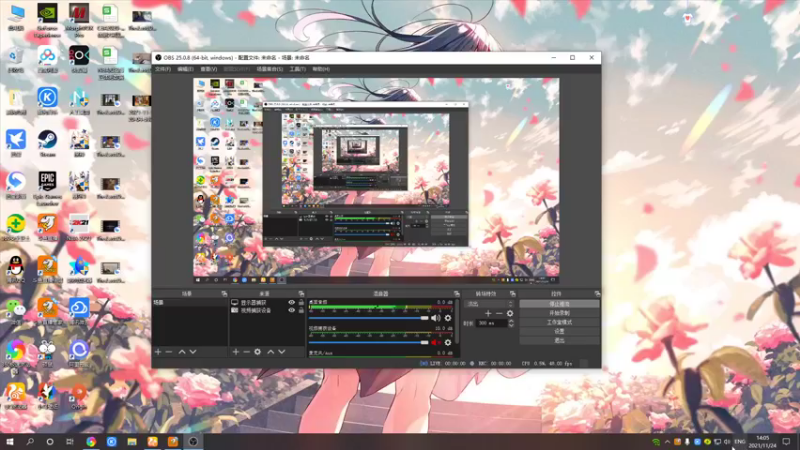The height and width of the screenshot is (450, 800).
Task: Open Kugou blue K desktop shortcut
Action: point(47,101)
